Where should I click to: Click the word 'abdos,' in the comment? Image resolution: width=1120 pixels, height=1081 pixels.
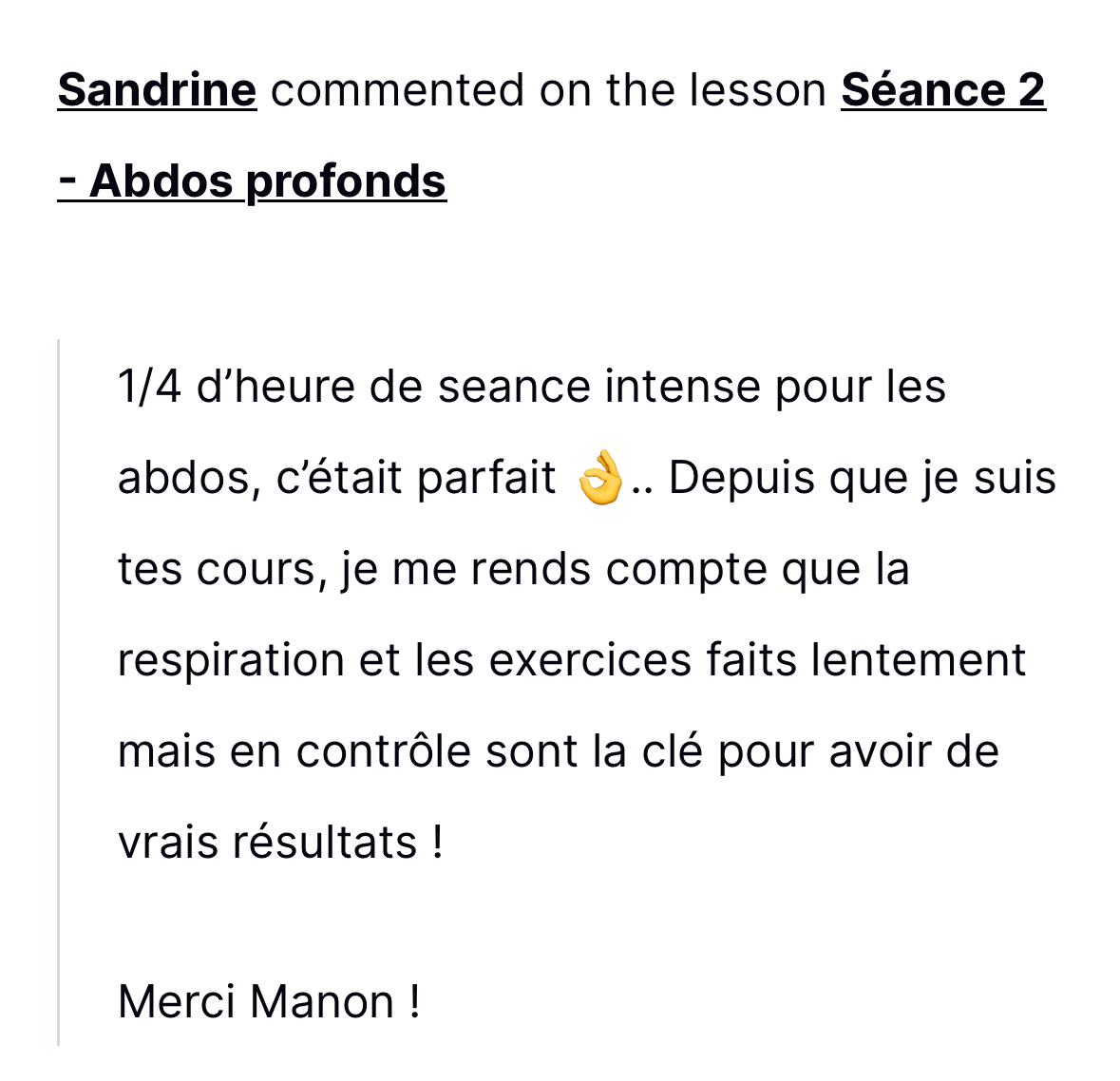(x=189, y=478)
